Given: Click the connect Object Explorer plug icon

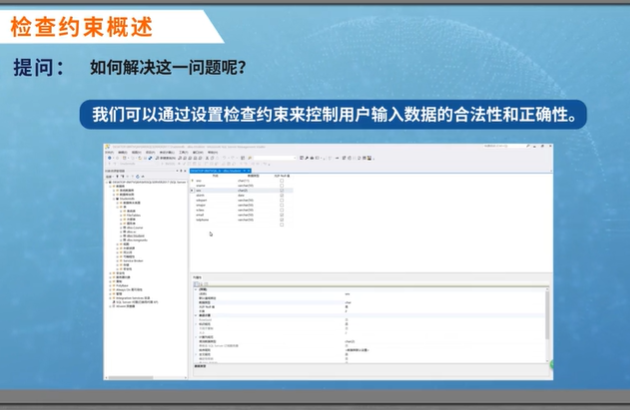Looking at the screenshot, I should (117, 176).
